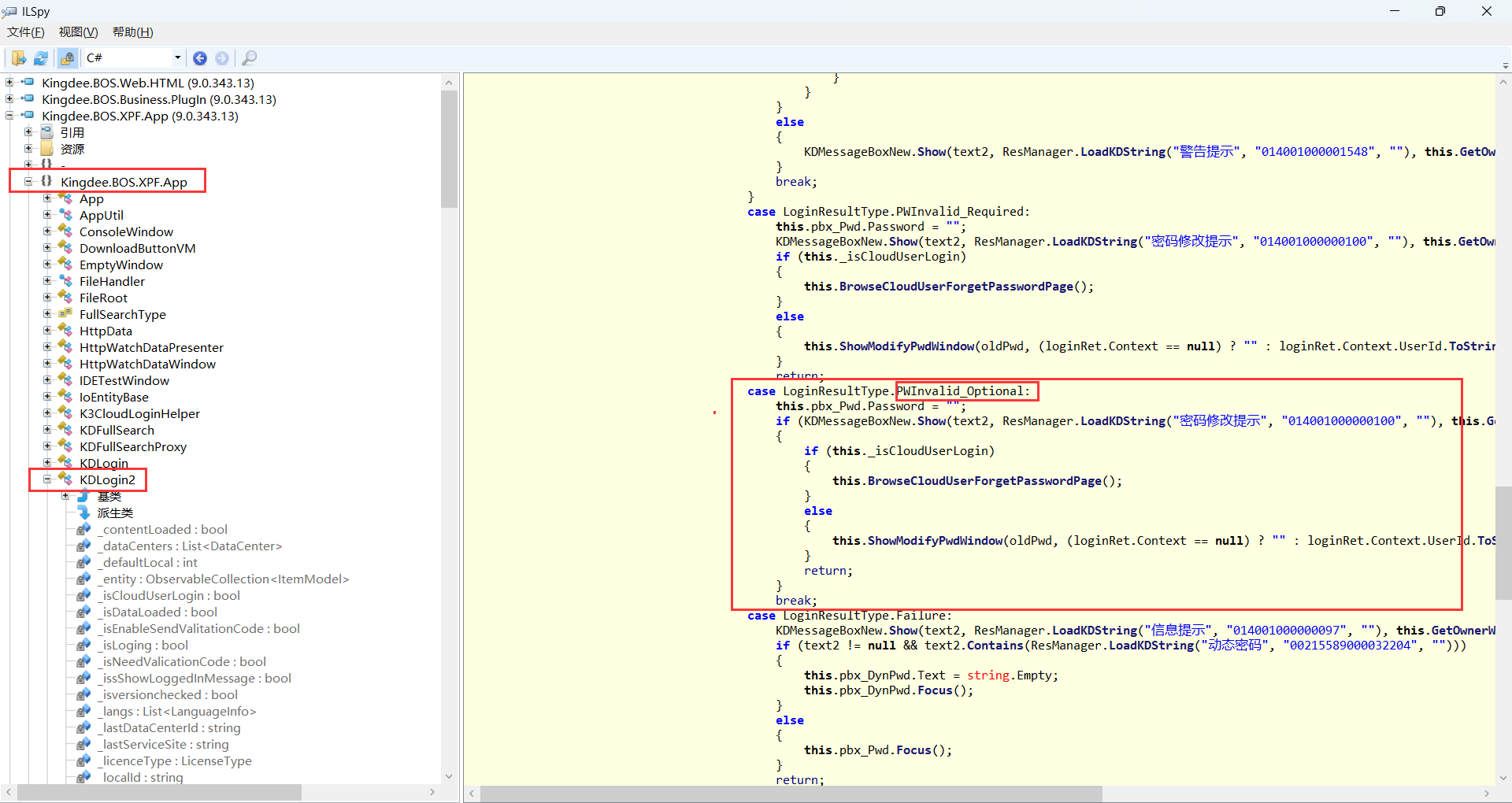Click the Kingdee.BOS.Web.HTML assembly icon

[28, 82]
